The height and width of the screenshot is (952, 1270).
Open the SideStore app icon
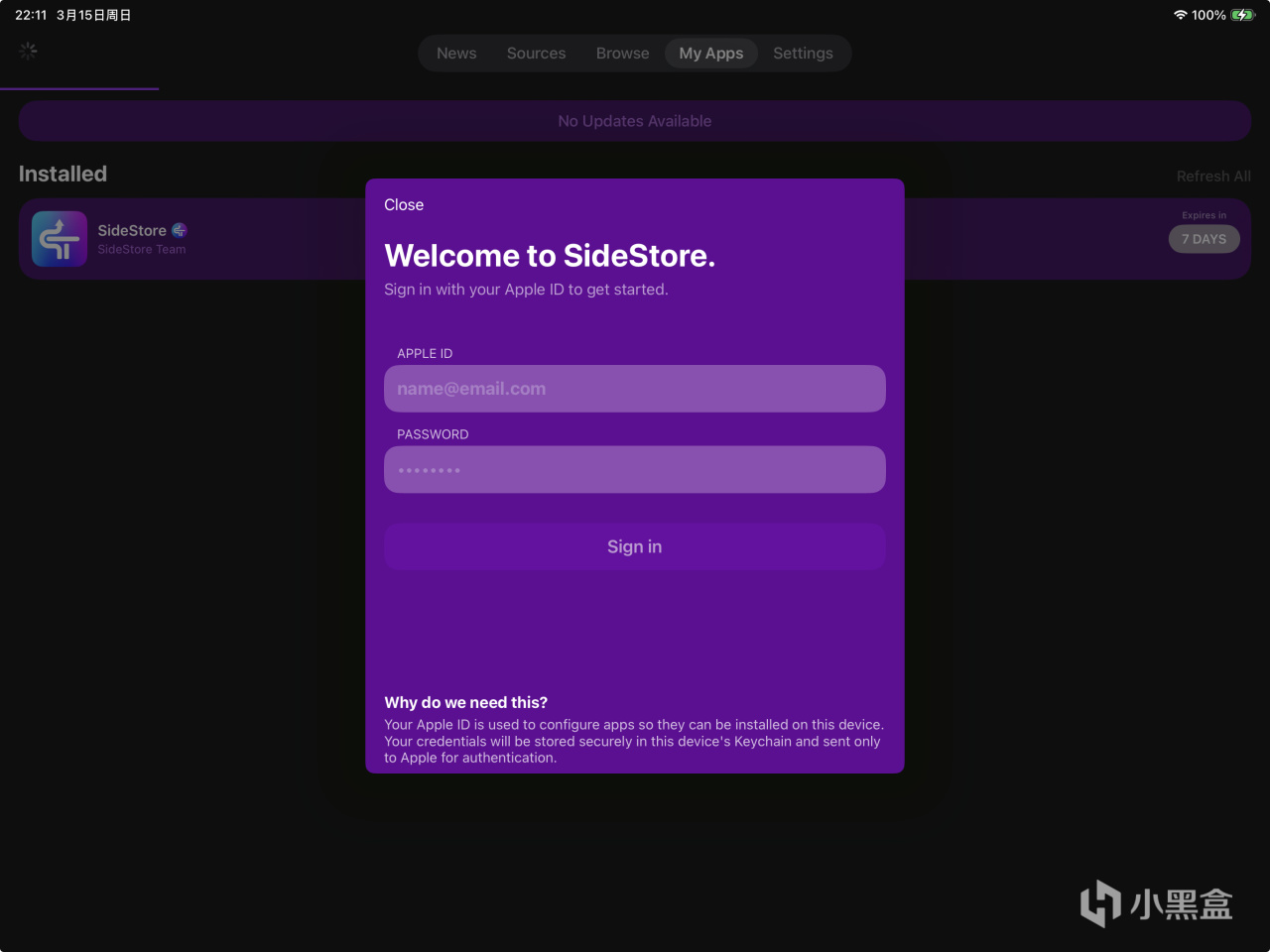coord(60,239)
